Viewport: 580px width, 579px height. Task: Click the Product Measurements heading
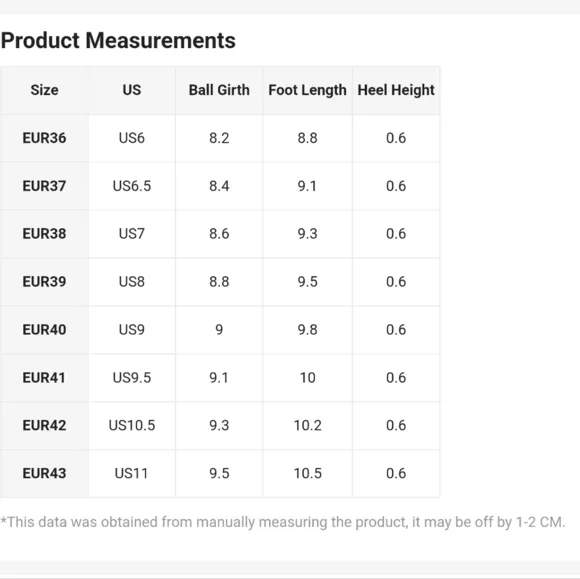click(x=118, y=40)
